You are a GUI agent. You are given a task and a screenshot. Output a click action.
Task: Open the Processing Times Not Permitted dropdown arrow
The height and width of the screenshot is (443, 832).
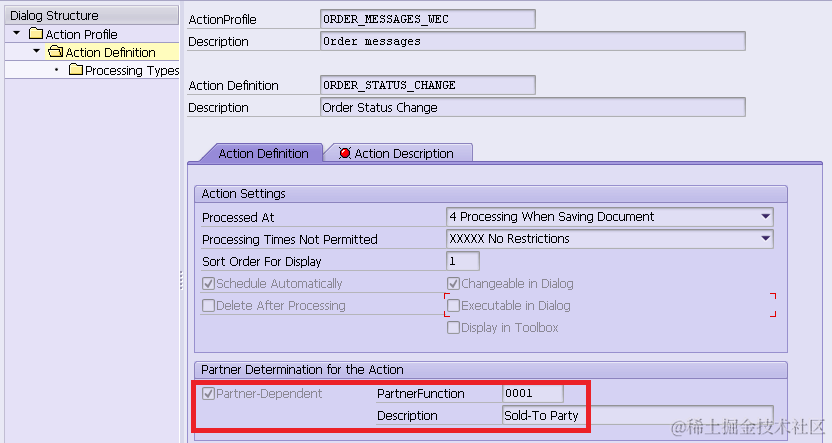765,239
